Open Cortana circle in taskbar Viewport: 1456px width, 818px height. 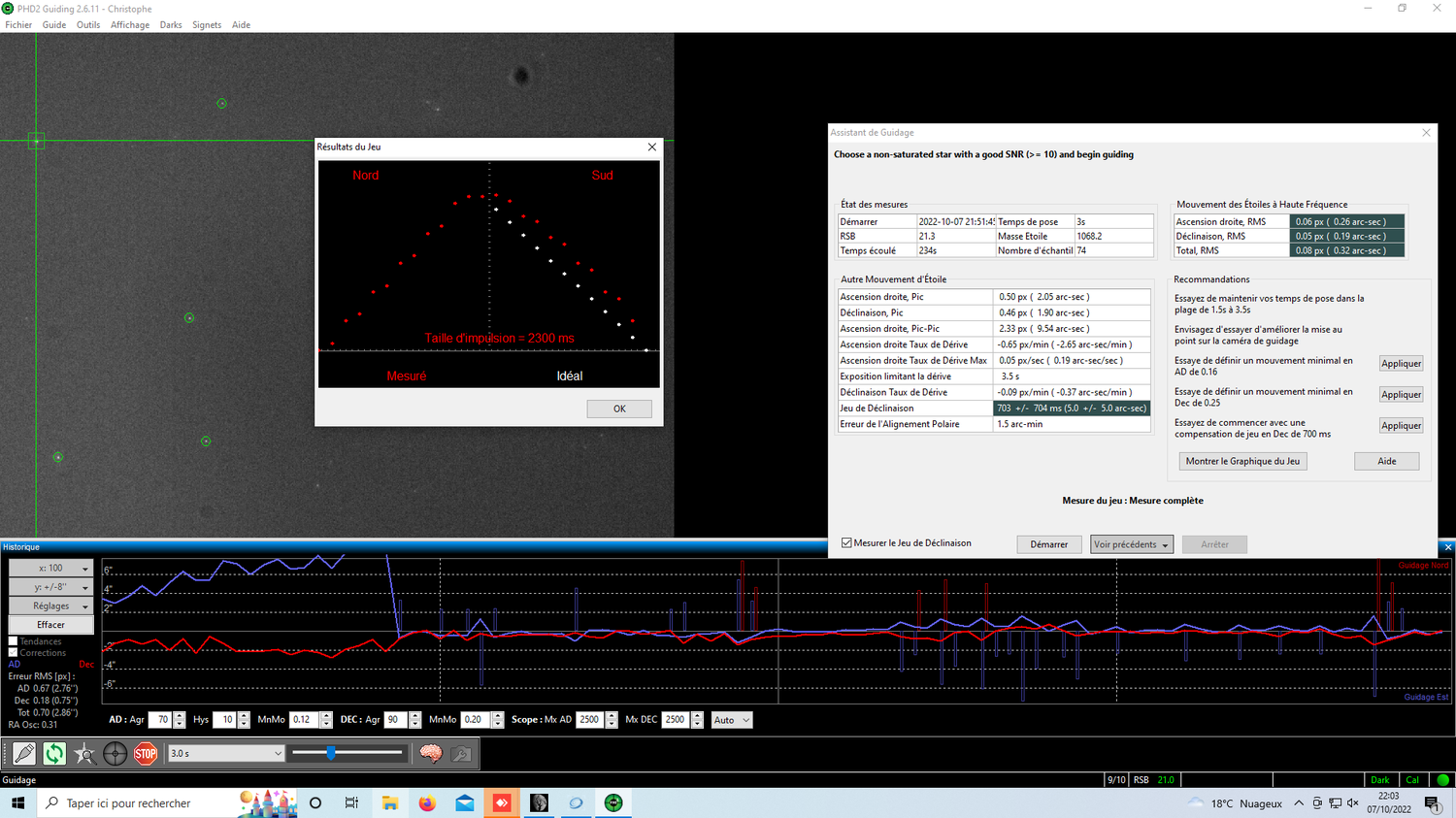click(315, 803)
